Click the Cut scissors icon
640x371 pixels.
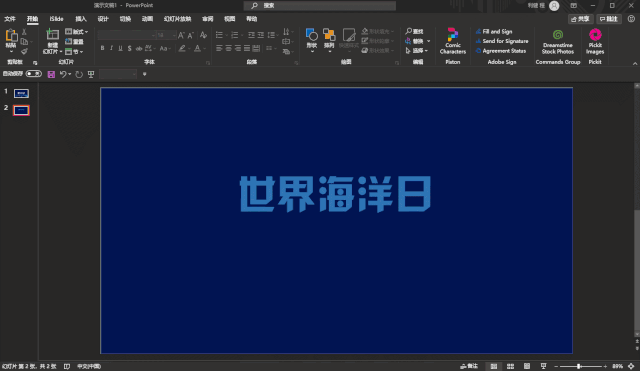point(24,32)
